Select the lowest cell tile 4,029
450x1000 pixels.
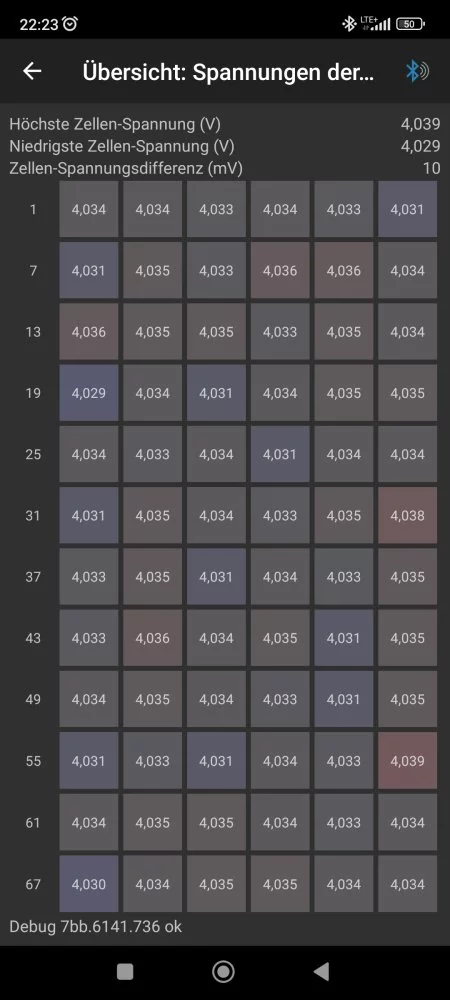(x=89, y=393)
